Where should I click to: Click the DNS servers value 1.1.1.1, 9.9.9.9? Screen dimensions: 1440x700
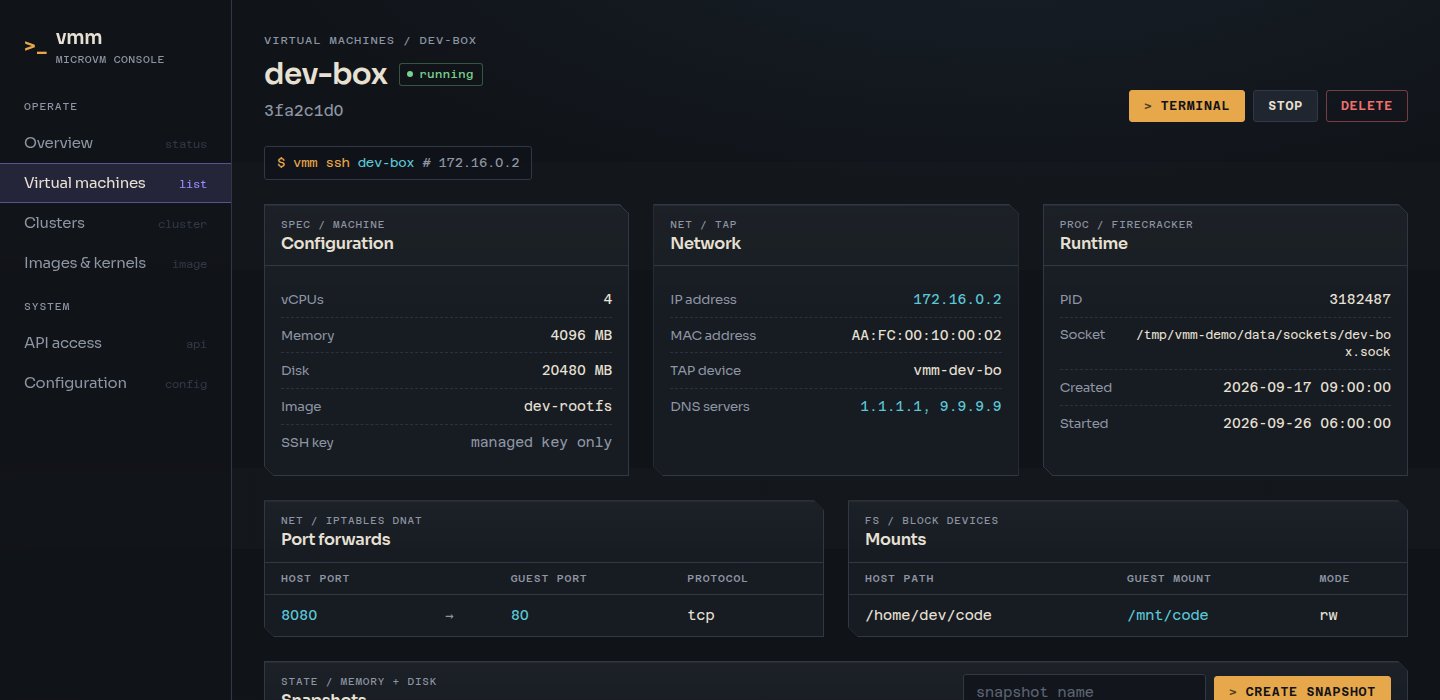point(931,407)
